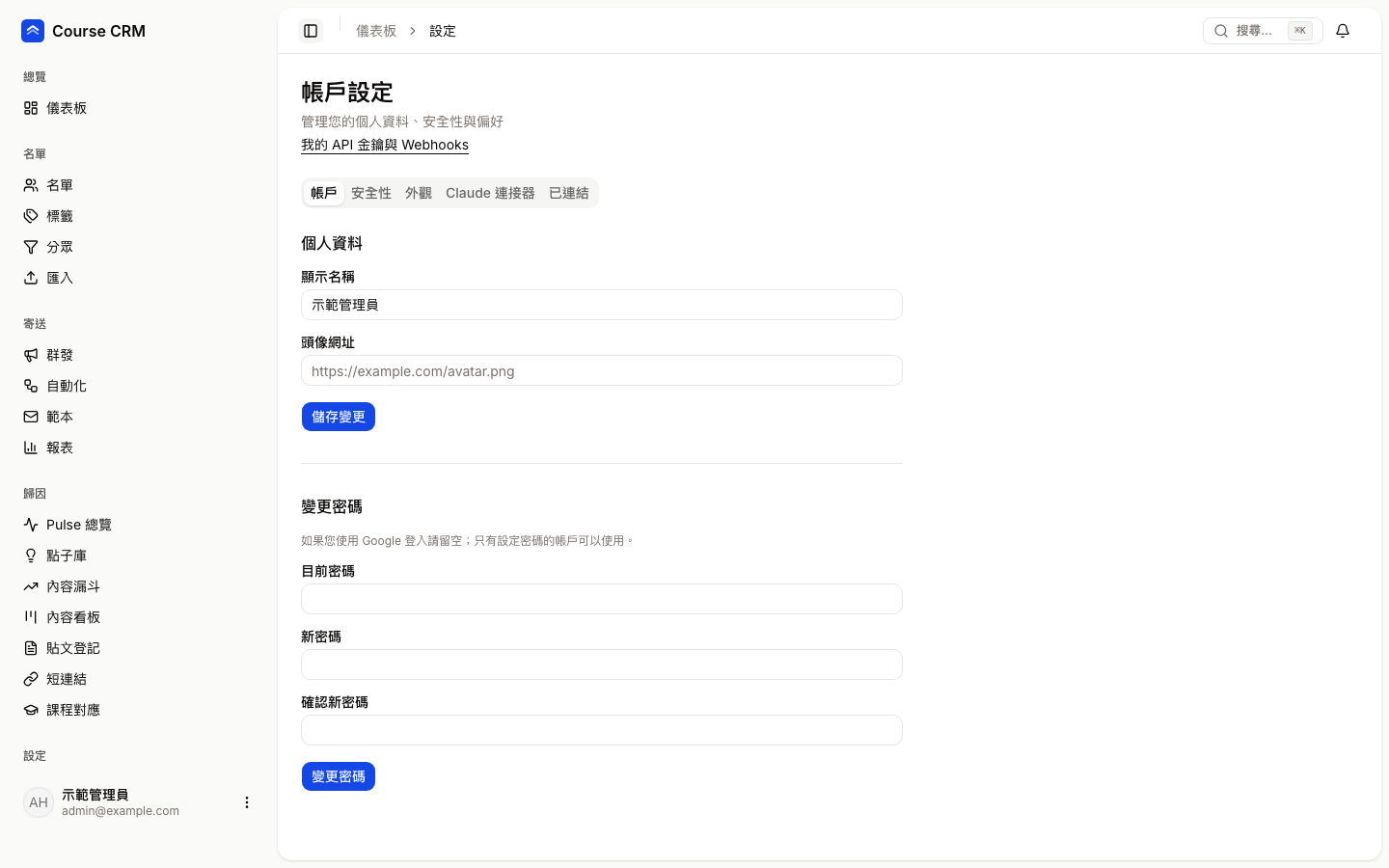This screenshot has height=868, width=1389.
Task: Click the Pulse 總覽 activity icon
Action: 31,525
